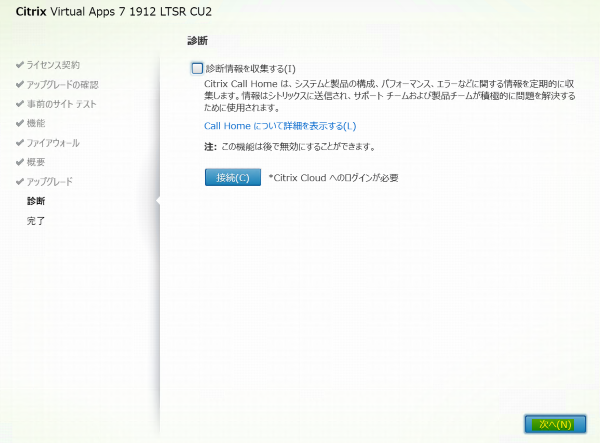The height and width of the screenshot is (443, 600).
Task: Click the checkmark icon beside ライセンス契約
Action: coord(20,65)
